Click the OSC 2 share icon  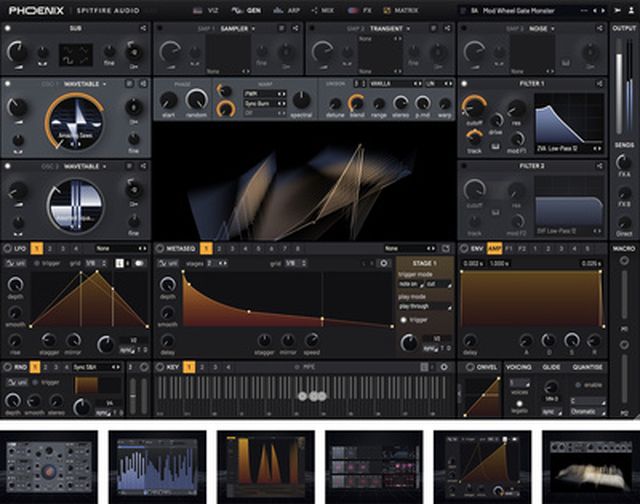(x=143, y=166)
